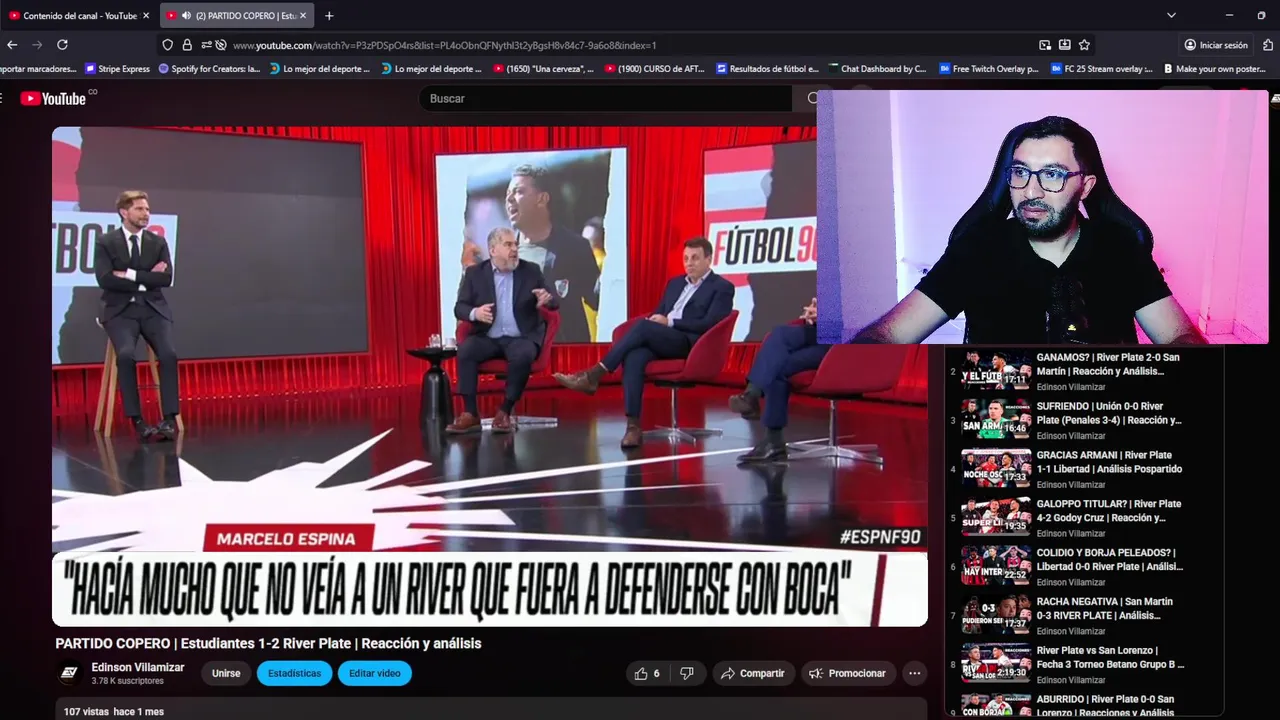1280x720 pixels.
Task: Click the shield tracking-protection icon in address bar
Action: 168,45
